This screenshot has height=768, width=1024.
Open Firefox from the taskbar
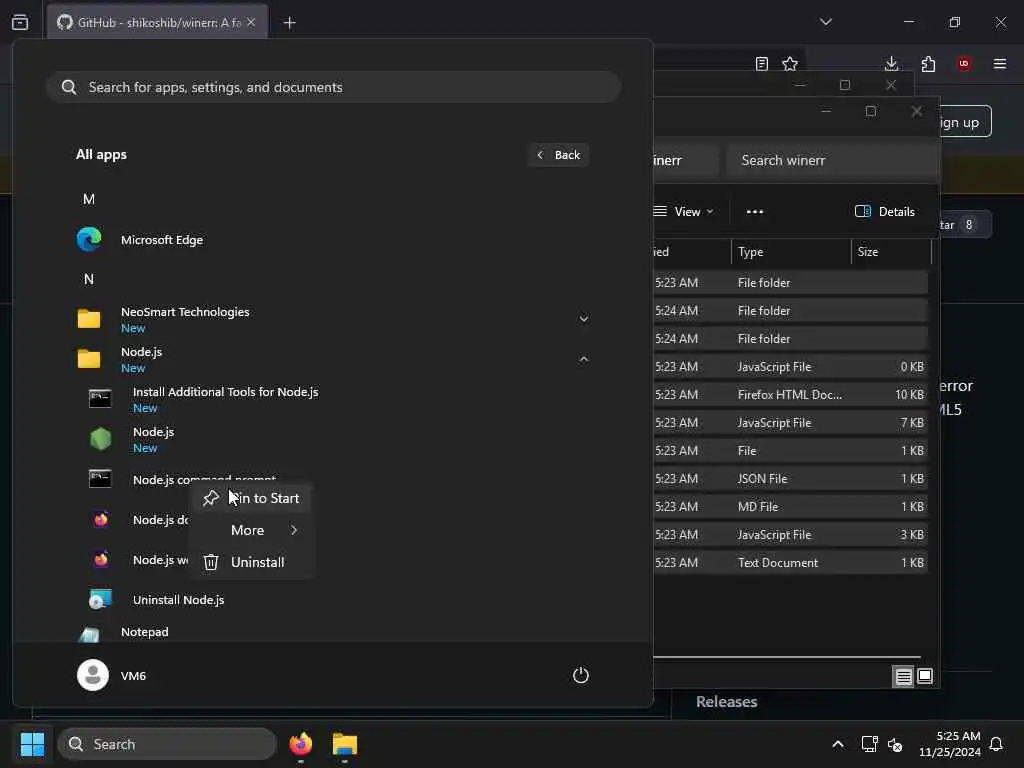[300, 744]
